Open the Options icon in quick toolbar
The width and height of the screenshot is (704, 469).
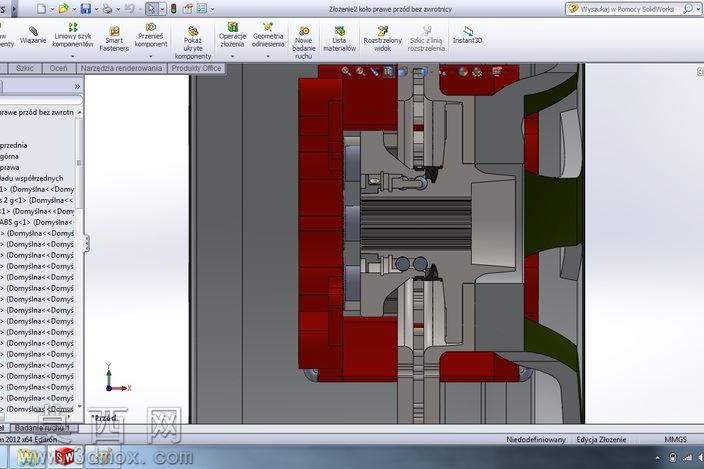click(x=202, y=9)
